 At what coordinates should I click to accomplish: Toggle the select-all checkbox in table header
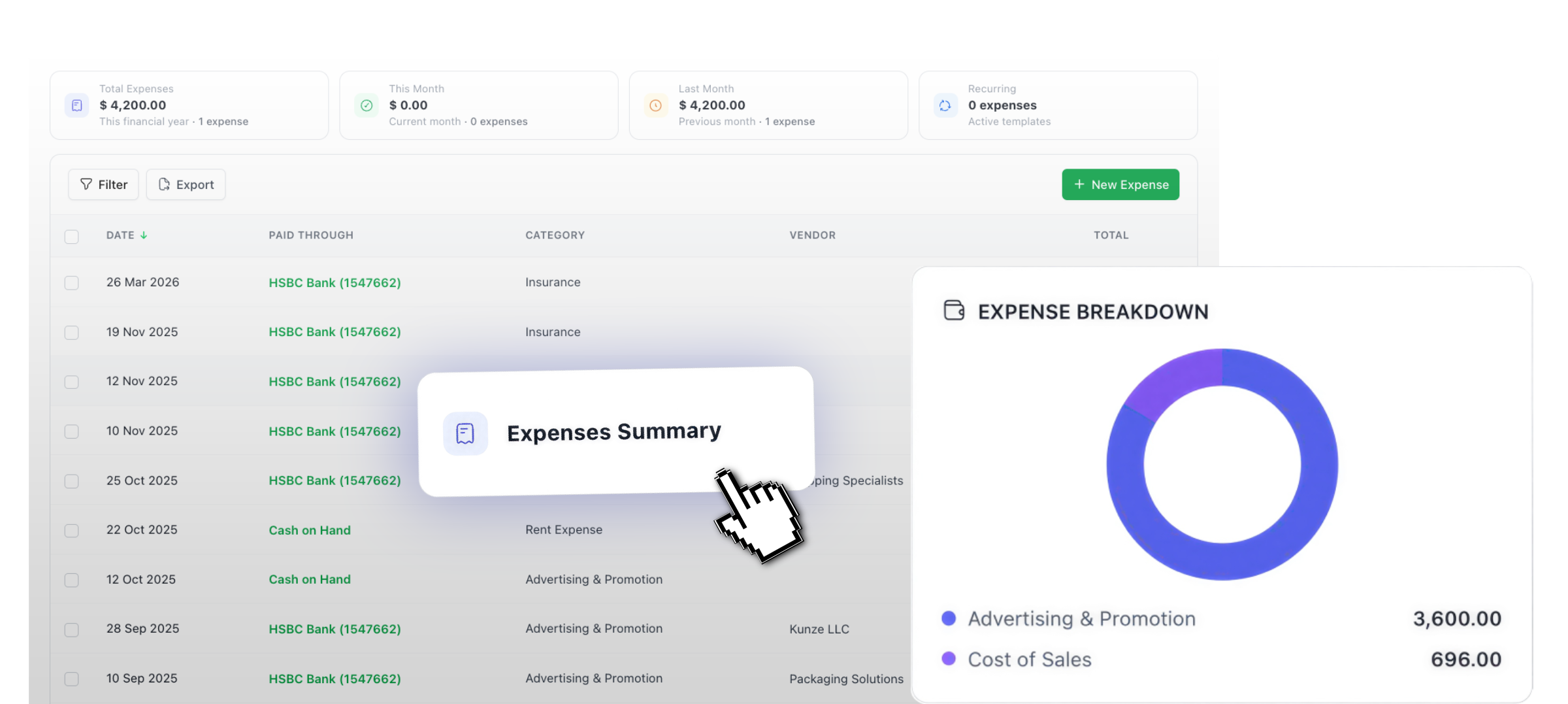(x=72, y=236)
